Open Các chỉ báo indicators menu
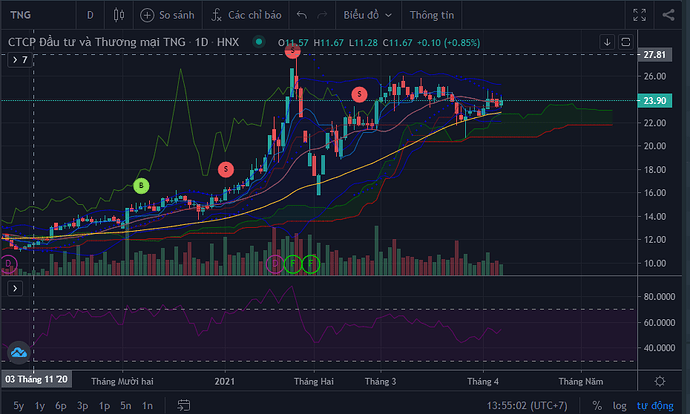 pos(246,15)
